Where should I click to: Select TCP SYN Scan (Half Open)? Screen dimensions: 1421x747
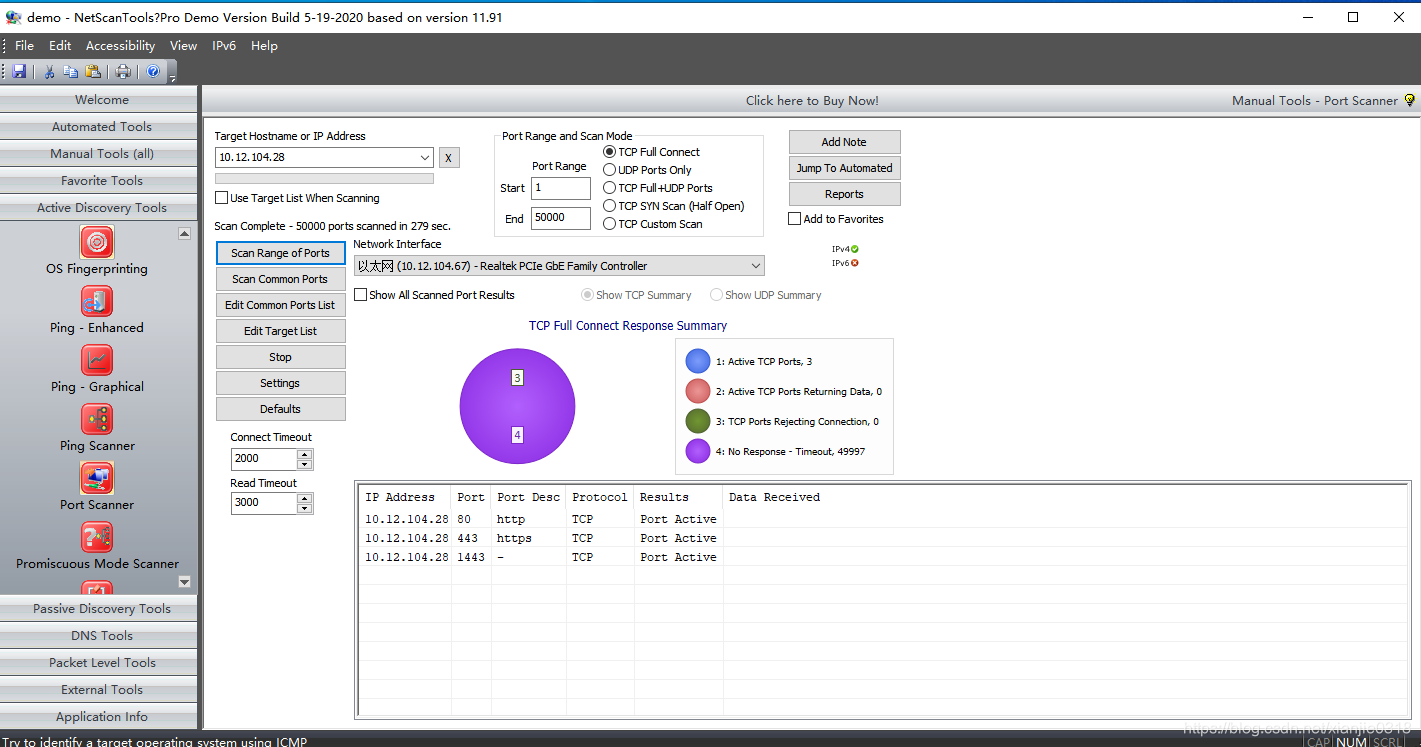click(x=610, y=206)
